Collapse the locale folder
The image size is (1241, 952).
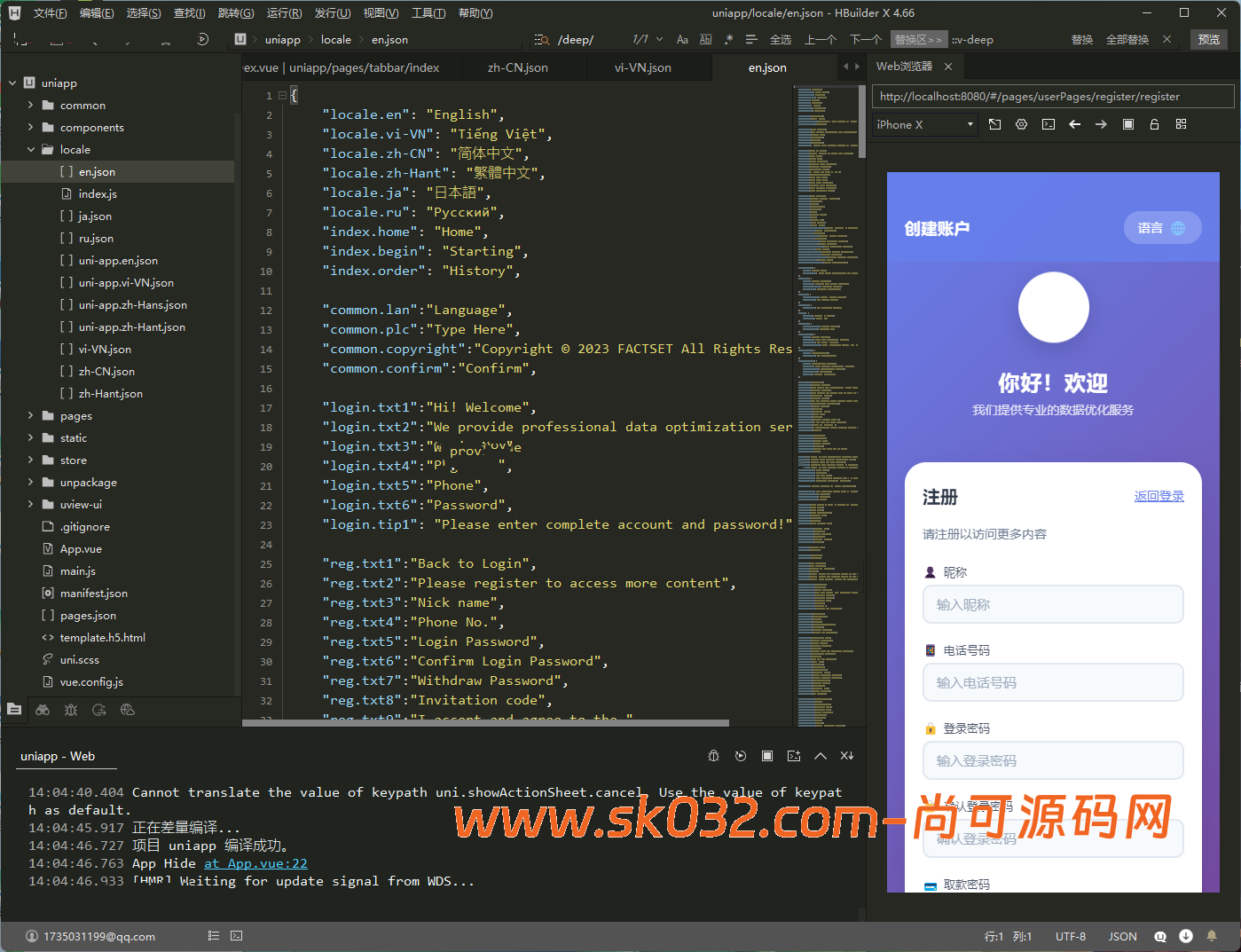[x=31, y=150]
